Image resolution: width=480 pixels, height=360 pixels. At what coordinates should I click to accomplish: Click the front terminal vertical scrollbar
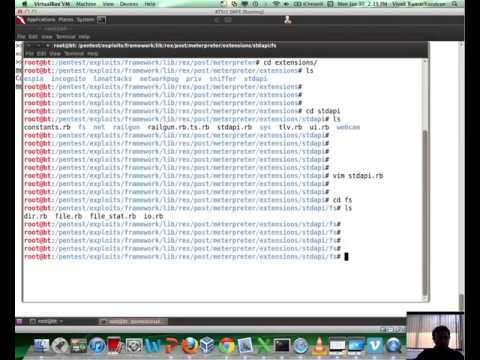425,212
